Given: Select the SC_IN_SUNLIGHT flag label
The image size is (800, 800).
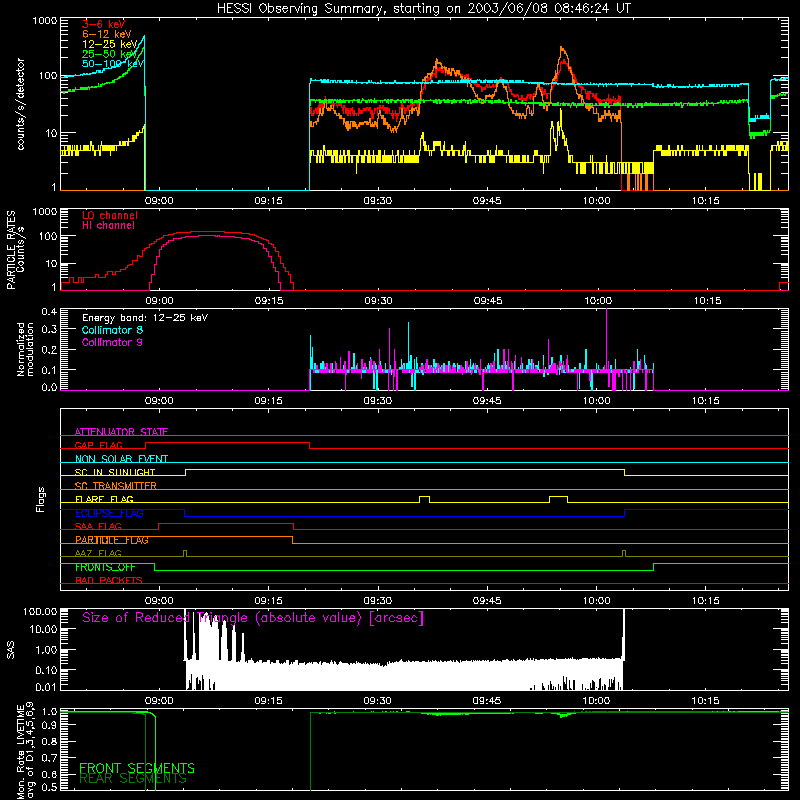Looking at the screenshot, I should tap(115, 472).
